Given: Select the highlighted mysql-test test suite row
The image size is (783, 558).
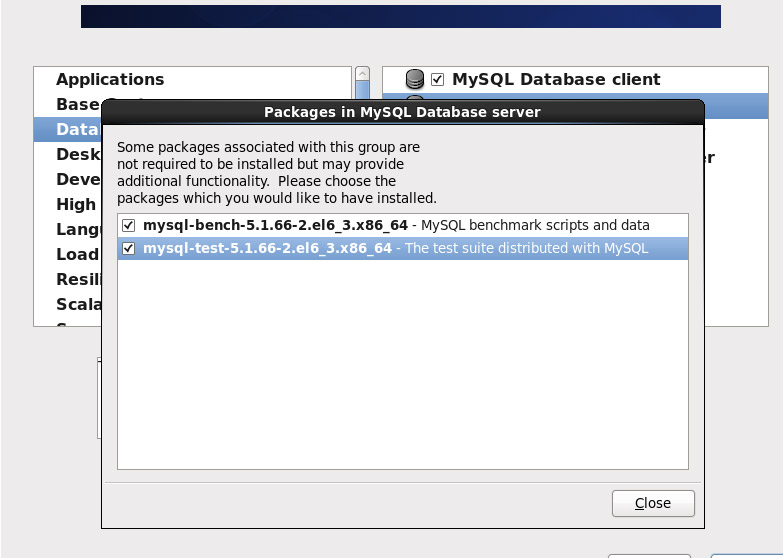Looking at the screenshot, I should point(403,248).
